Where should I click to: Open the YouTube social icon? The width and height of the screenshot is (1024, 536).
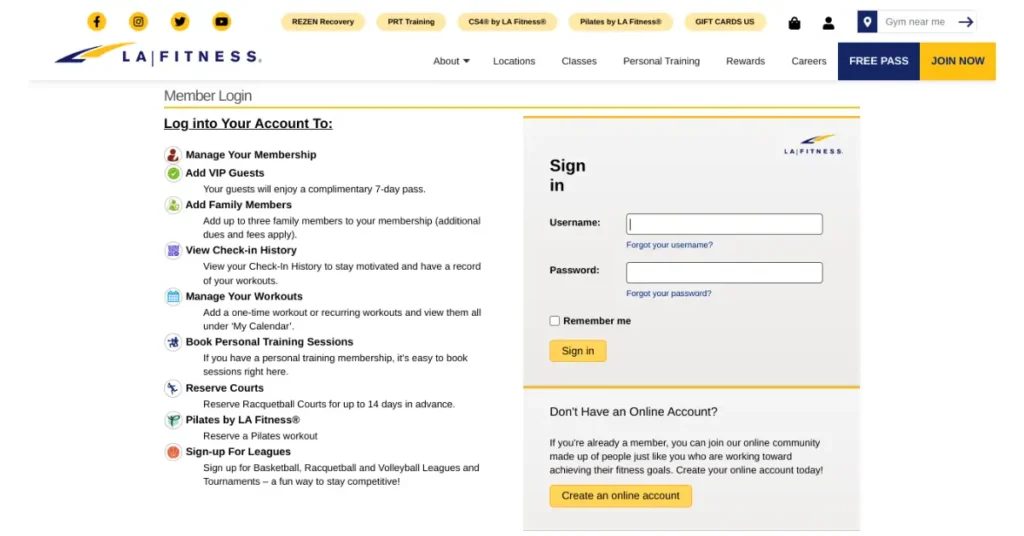222,22
